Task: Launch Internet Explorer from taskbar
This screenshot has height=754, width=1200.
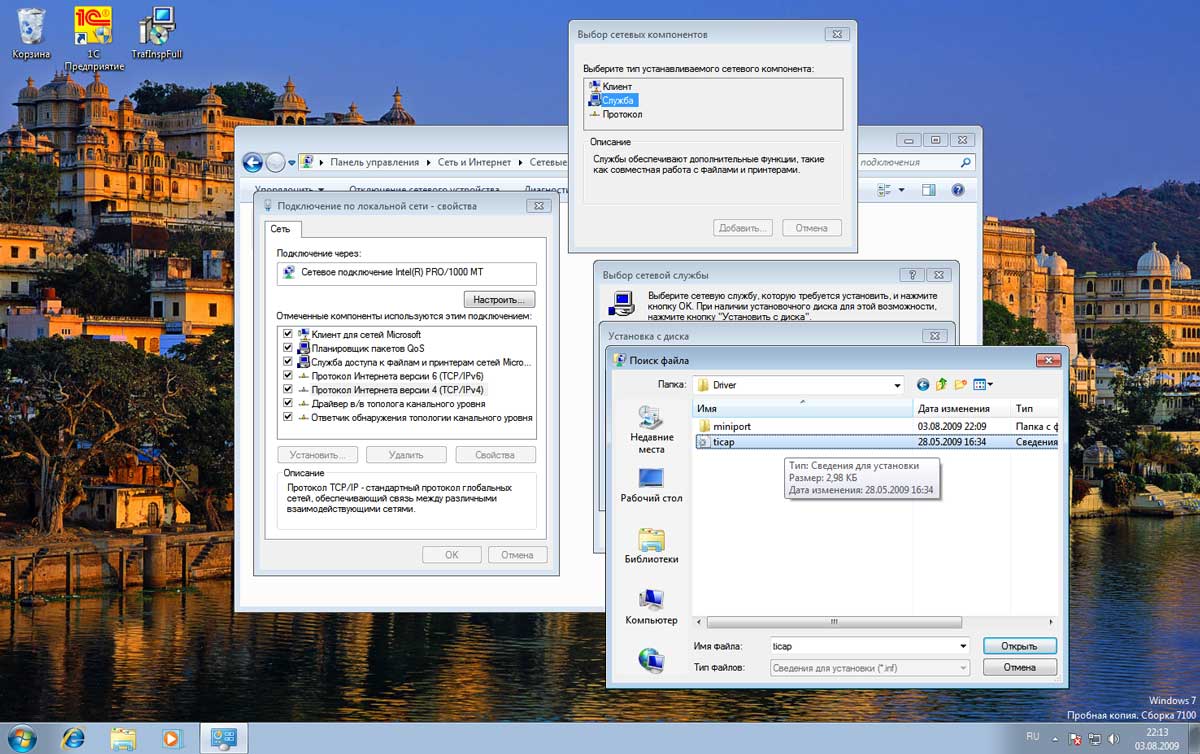Action: [73, 738]
